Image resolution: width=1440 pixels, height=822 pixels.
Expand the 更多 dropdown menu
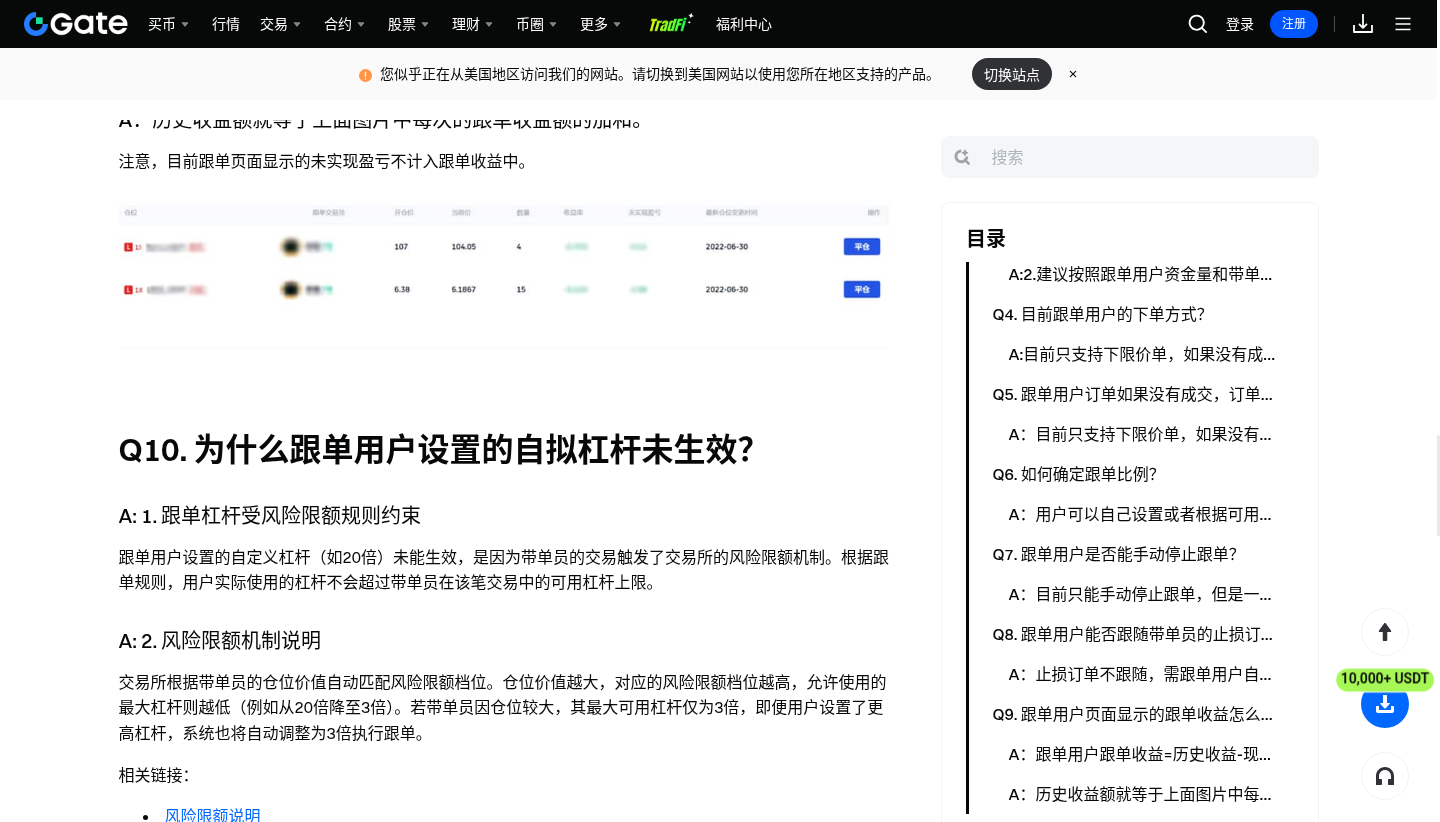(601, 24)
